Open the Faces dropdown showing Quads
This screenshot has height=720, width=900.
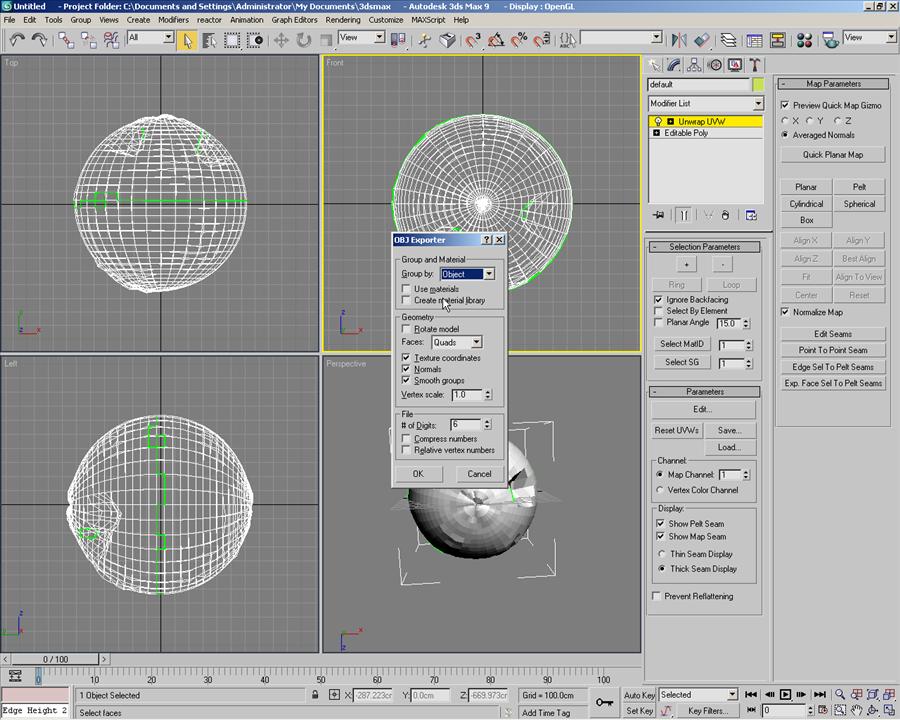[x=476, y=342]
